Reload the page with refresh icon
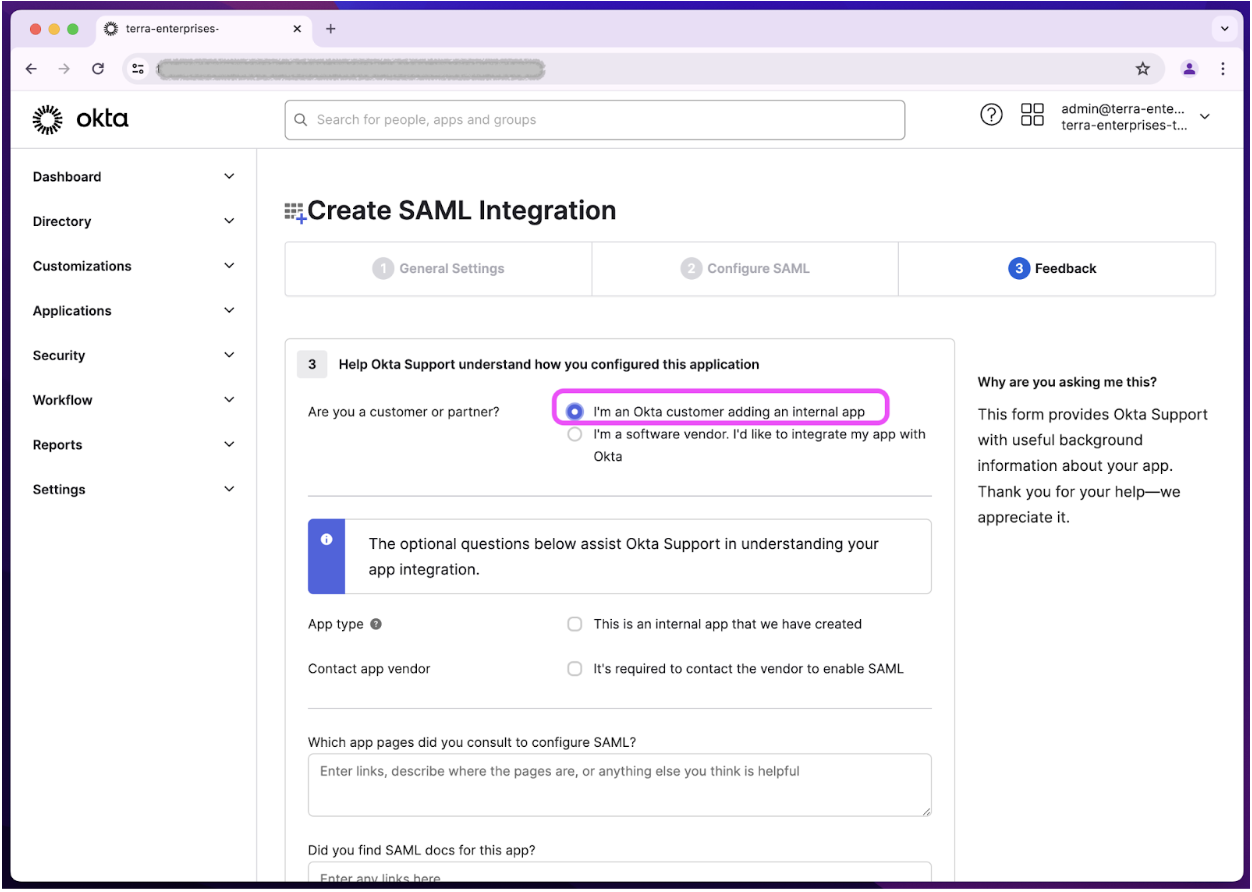The width and height of the screenshot is (1252, 892). click(98, 69)
